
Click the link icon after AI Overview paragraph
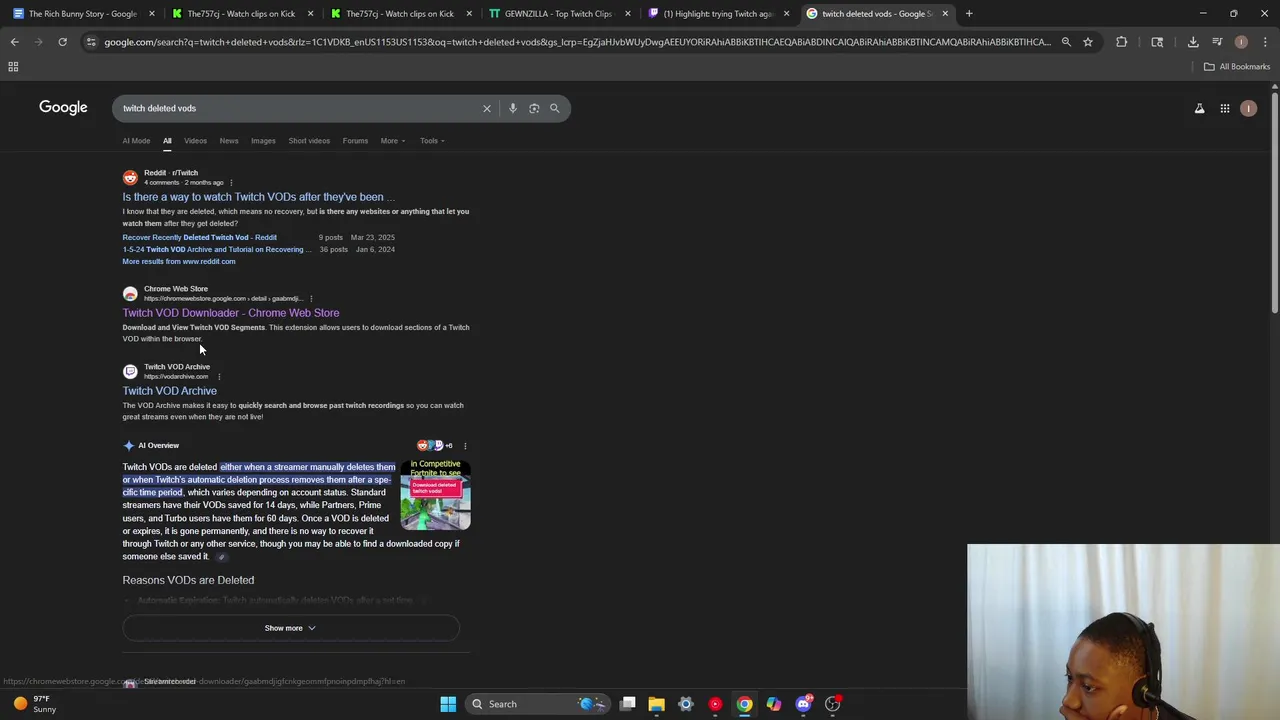click(221, 557)
